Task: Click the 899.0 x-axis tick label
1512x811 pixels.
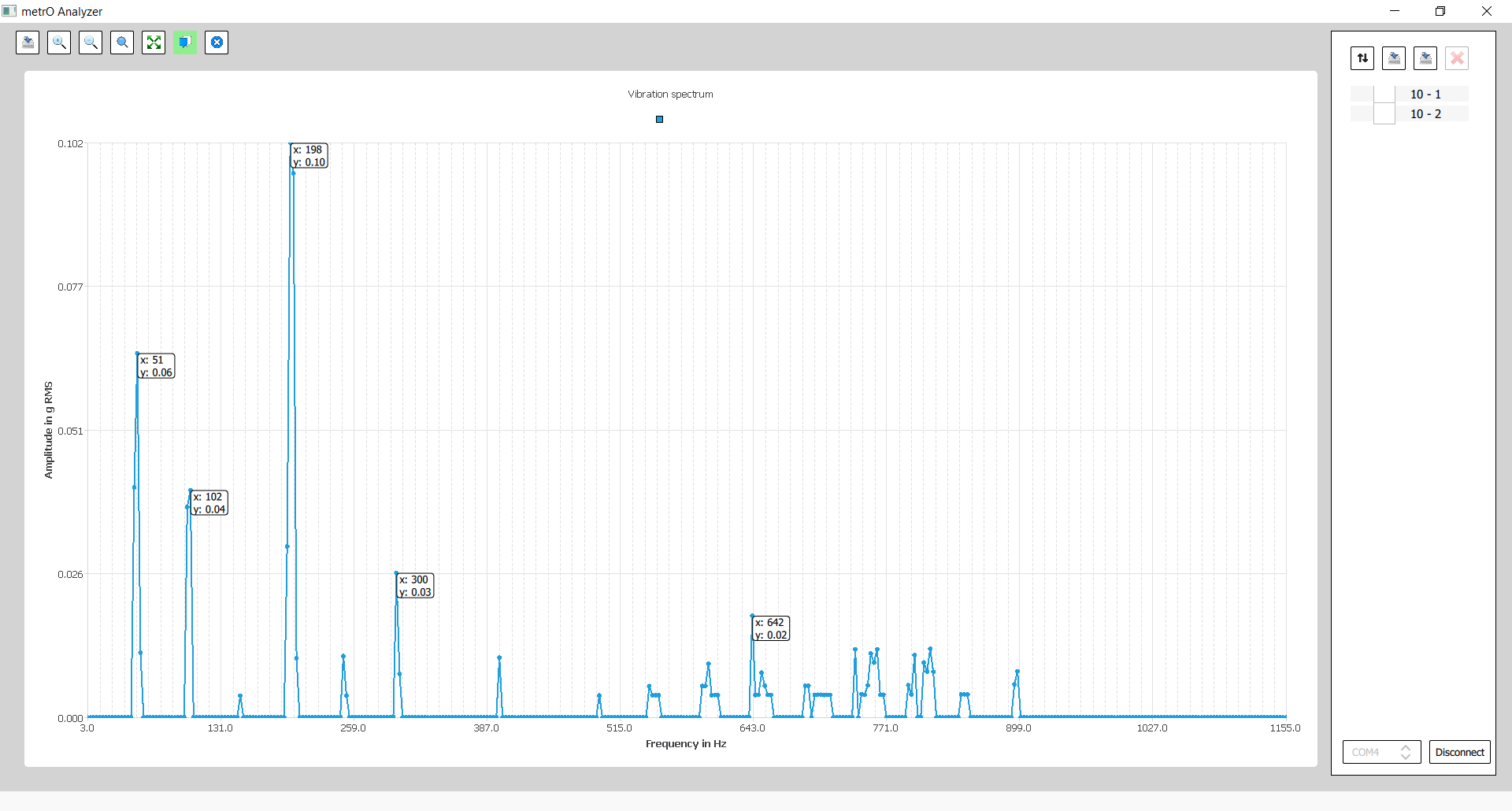Action: 1018,728
